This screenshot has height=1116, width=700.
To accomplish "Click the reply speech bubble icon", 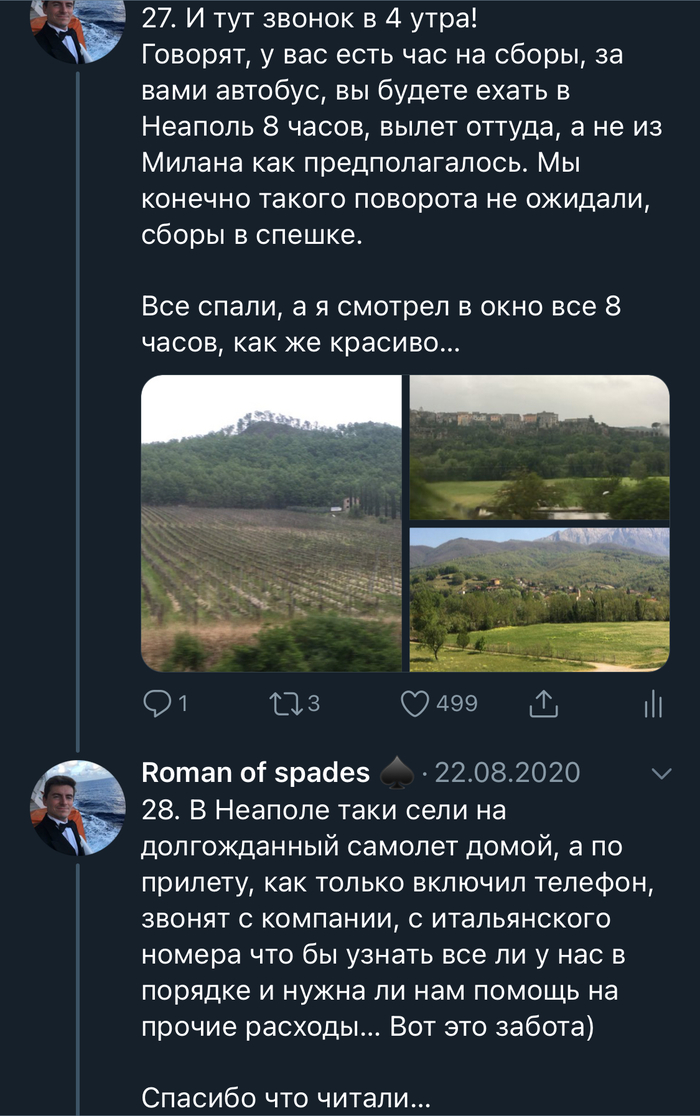I will pyautogui.click(x=157, y=704).
